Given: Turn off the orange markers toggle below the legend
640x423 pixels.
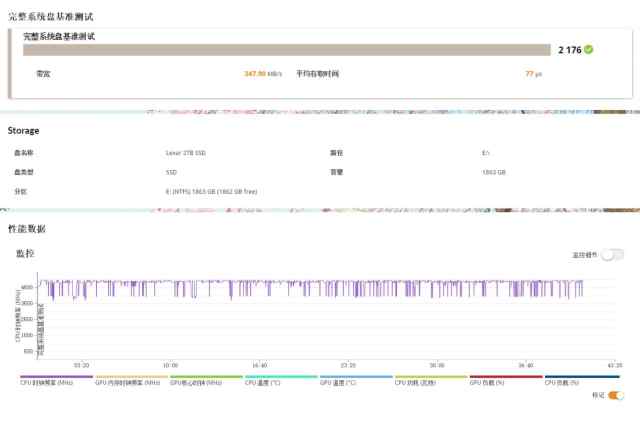Looking at the screenshot, I should tap(616, 395).
